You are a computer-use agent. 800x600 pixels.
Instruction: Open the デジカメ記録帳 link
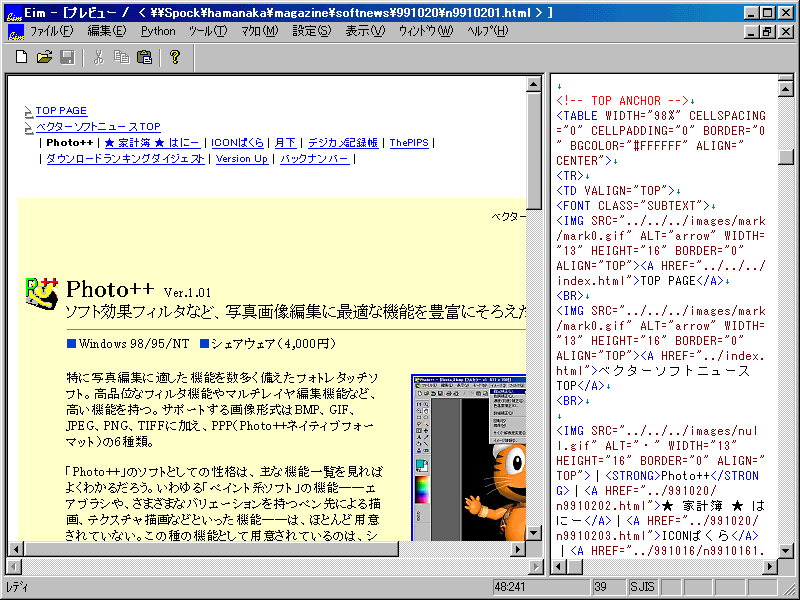343,143
